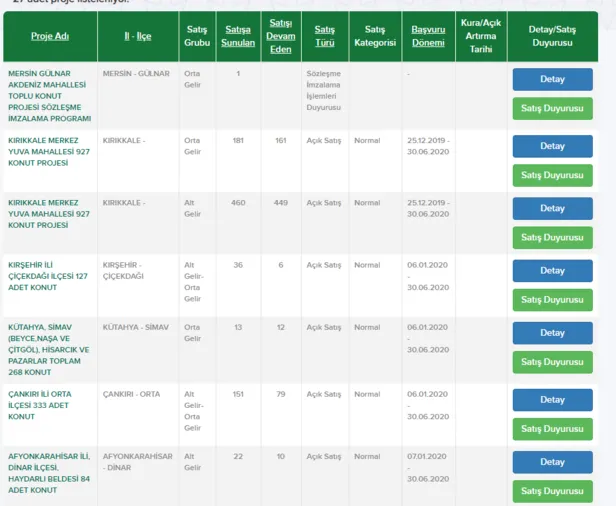
Task: View Satış Duyurusu for Kütahya Simav row
Action: click(x=552, y=362)
